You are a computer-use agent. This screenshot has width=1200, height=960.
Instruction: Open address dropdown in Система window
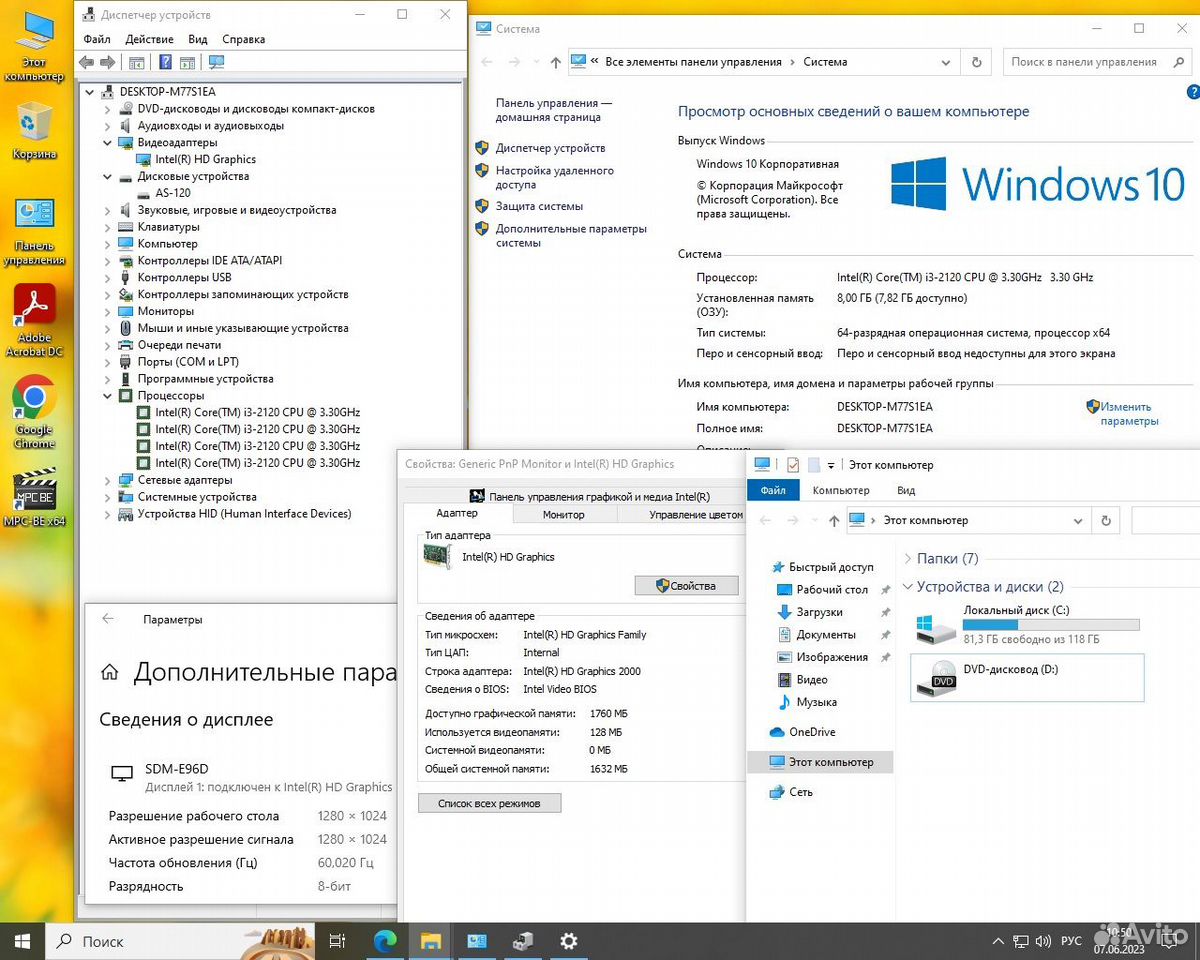pyautogui.click(x=947, y=62)
